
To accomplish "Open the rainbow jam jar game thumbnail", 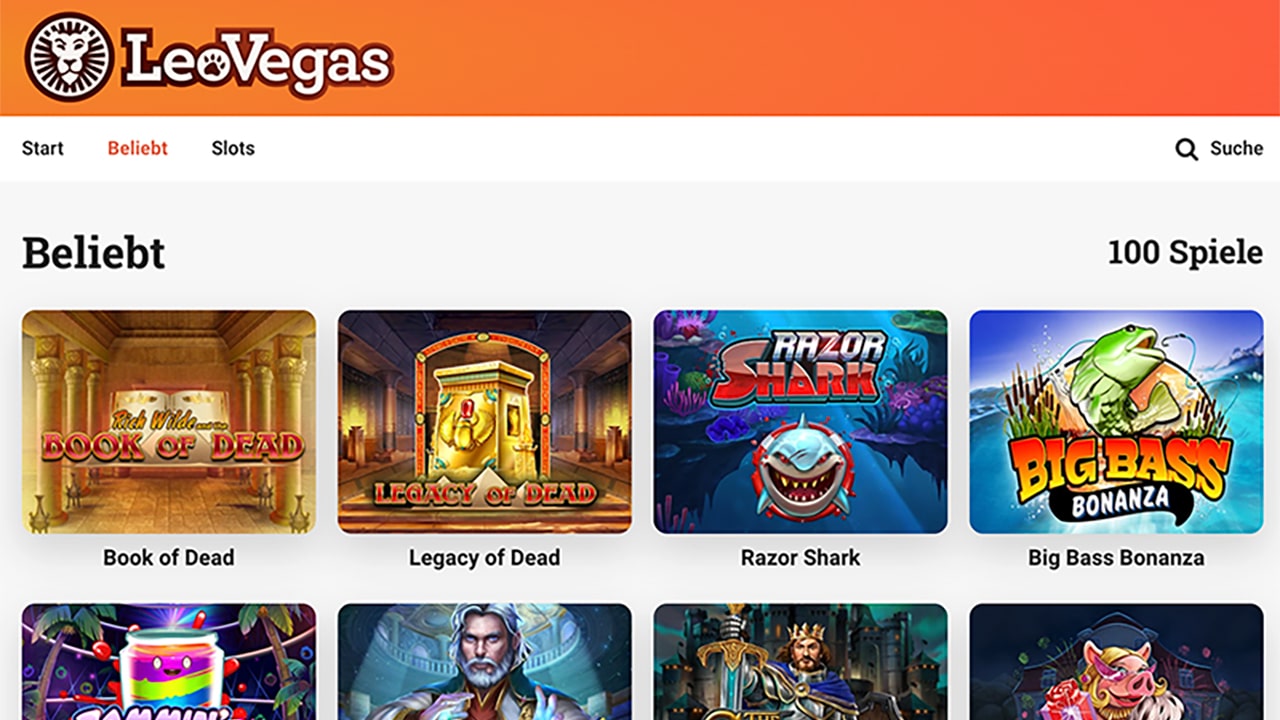I will point(169,662).
